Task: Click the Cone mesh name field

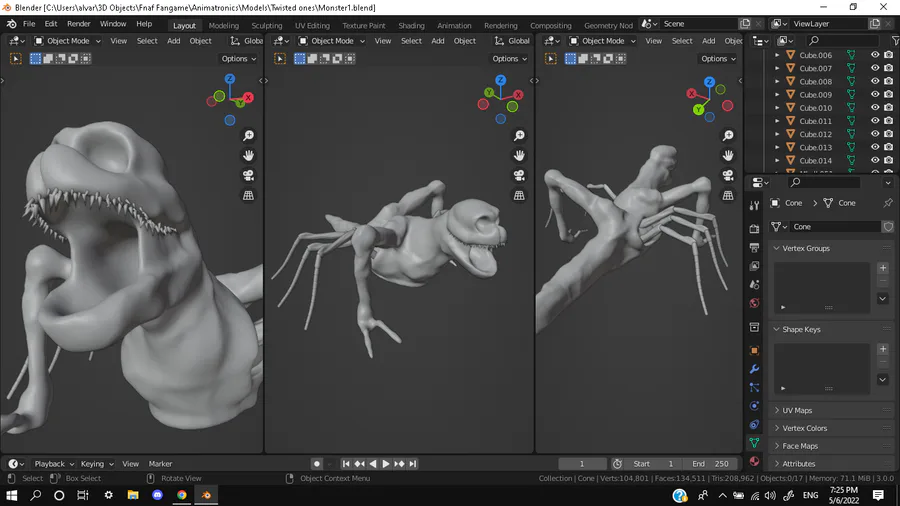Action: pyautogui.click(x=835, y=227)
